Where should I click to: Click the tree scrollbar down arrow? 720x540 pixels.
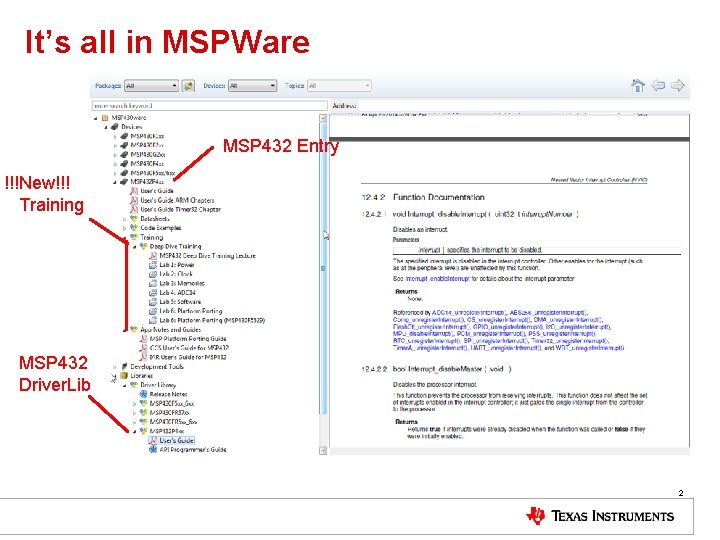pos(323,450)
